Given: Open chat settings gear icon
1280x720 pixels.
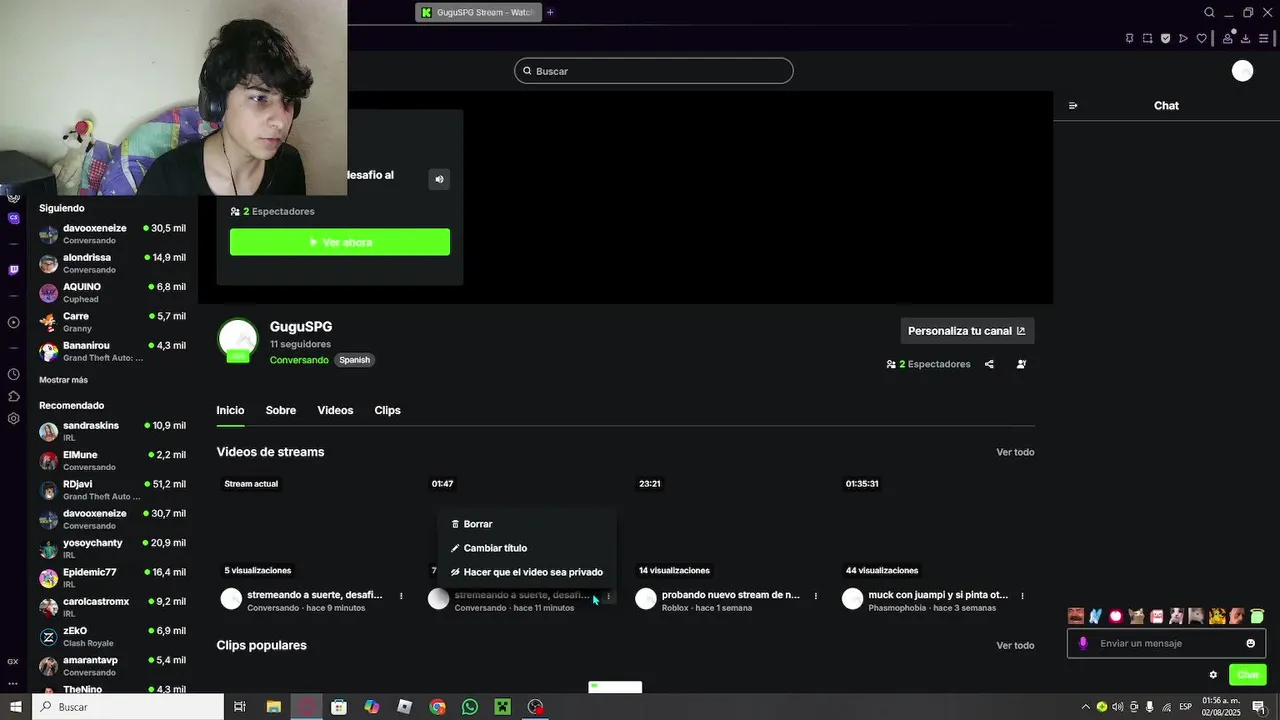Looking at the screenshot, I should (x=1213, y=675).
